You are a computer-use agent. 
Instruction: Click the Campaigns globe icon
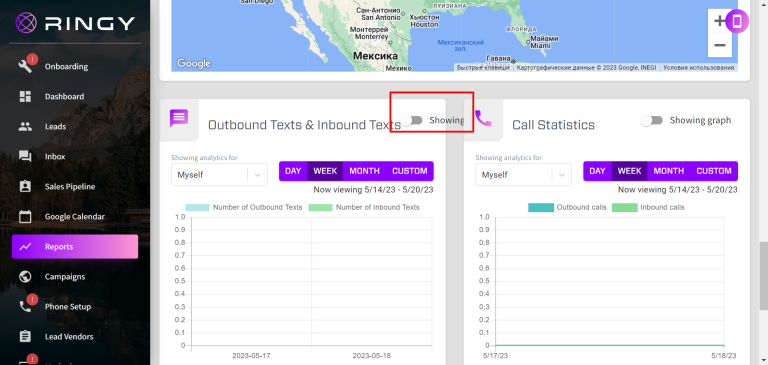25,276
